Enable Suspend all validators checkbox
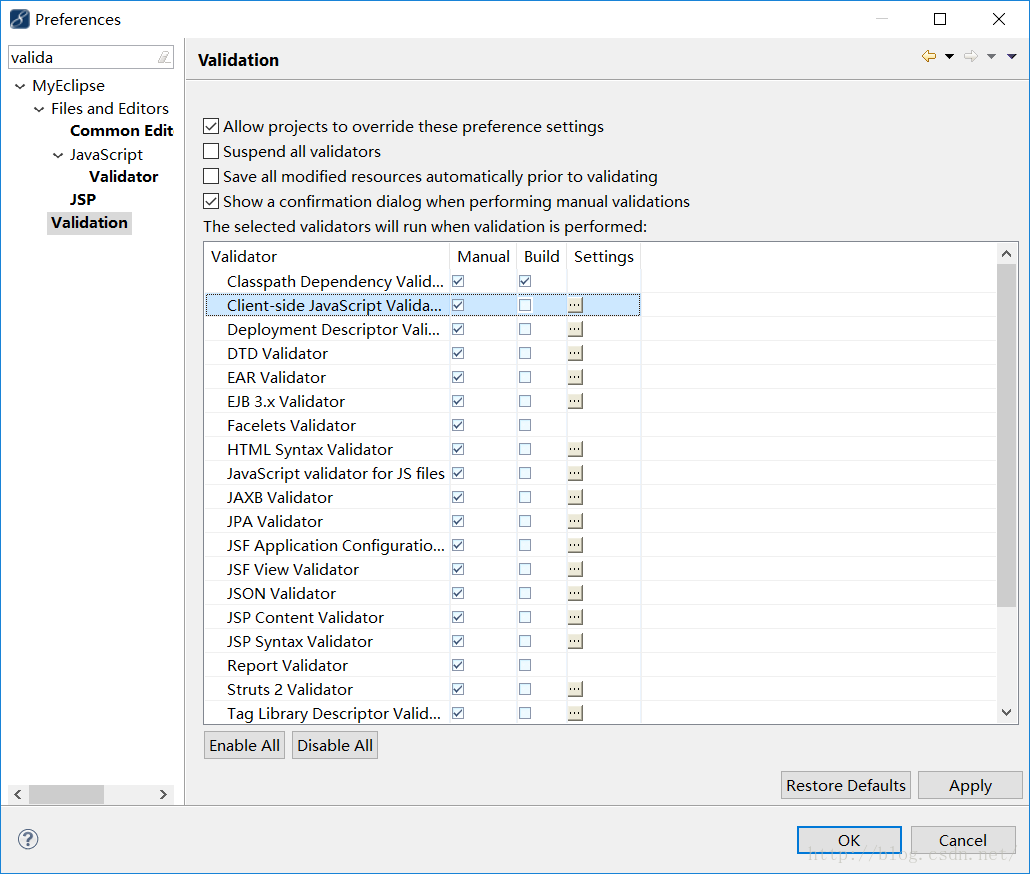Viewport: 1030px width, 874px height. point(211,151)
